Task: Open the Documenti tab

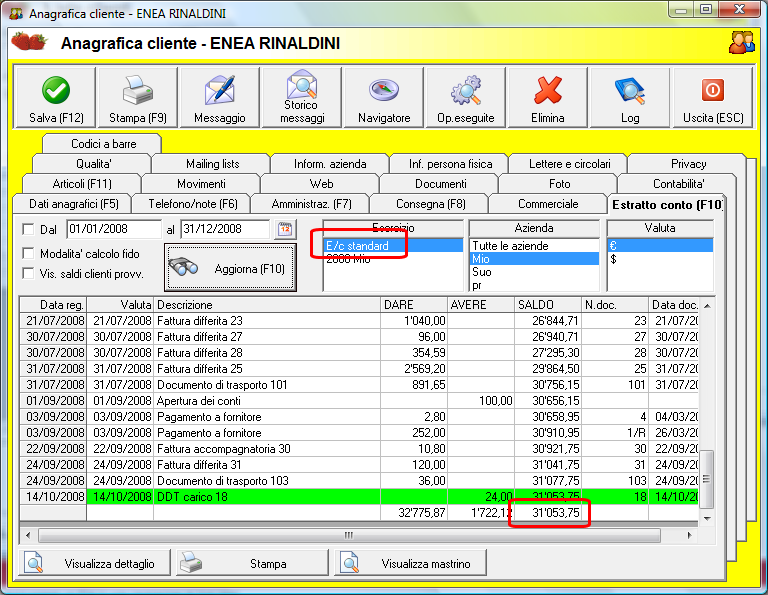Action: (440, 184)
